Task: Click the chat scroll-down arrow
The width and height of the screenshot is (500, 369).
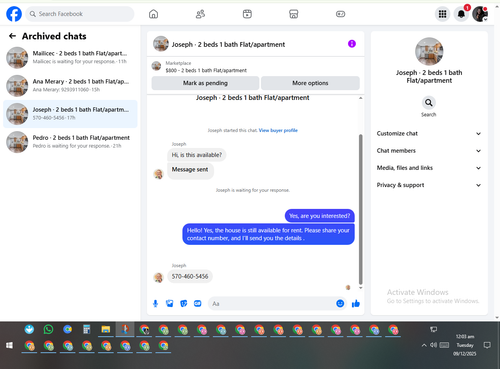Action: pos(360,288)
